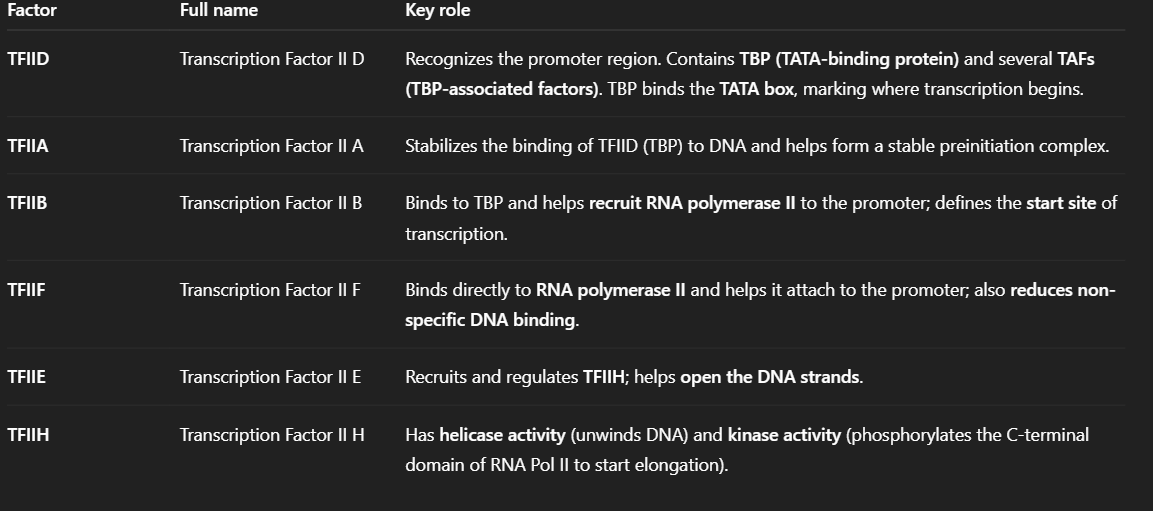Click bold 'open the DNA strands' text

point(769,377)
